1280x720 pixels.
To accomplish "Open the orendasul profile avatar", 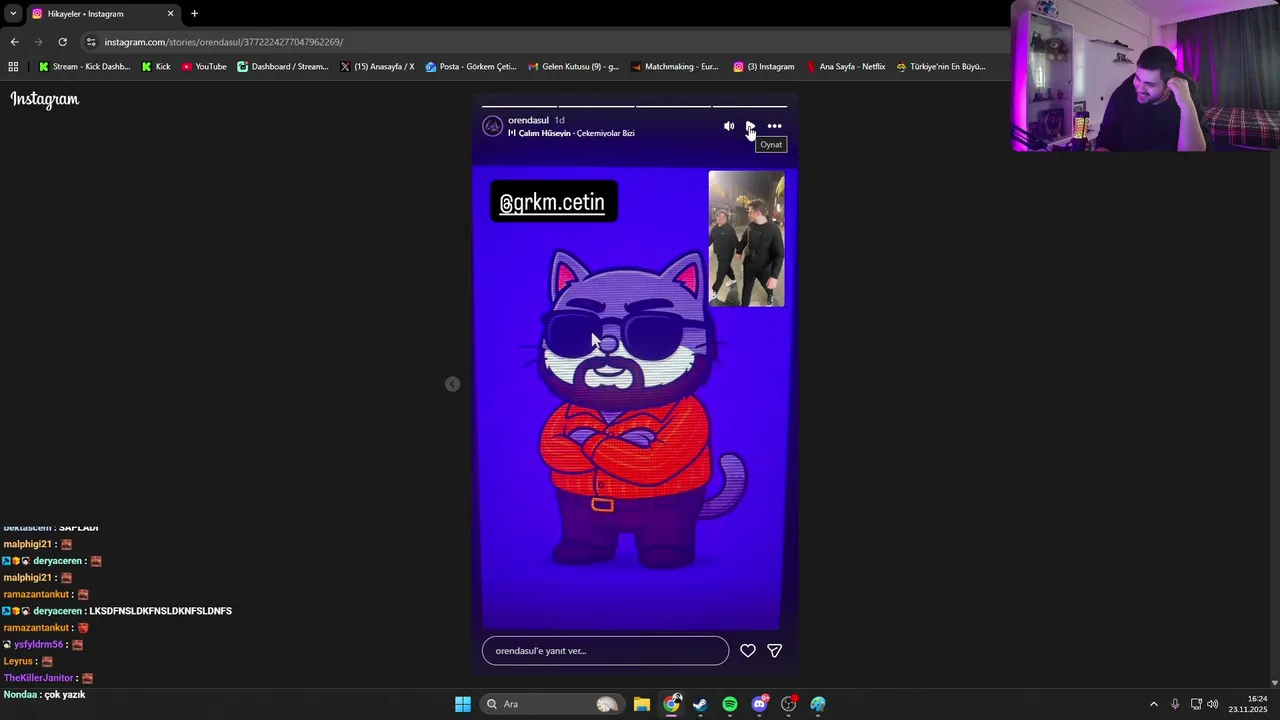I will [x=492, y=126].
